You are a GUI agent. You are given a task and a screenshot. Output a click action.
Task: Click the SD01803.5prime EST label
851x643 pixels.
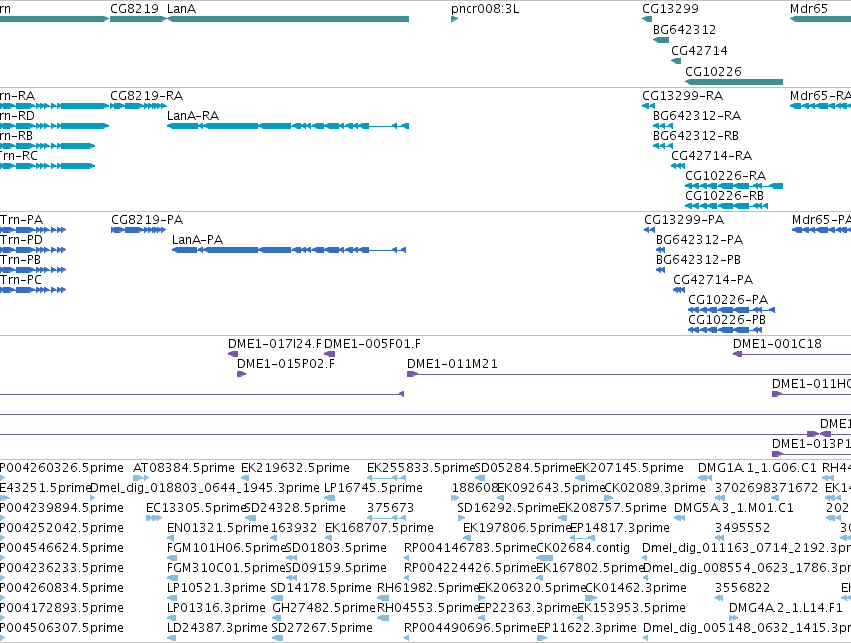click(336, 548)
